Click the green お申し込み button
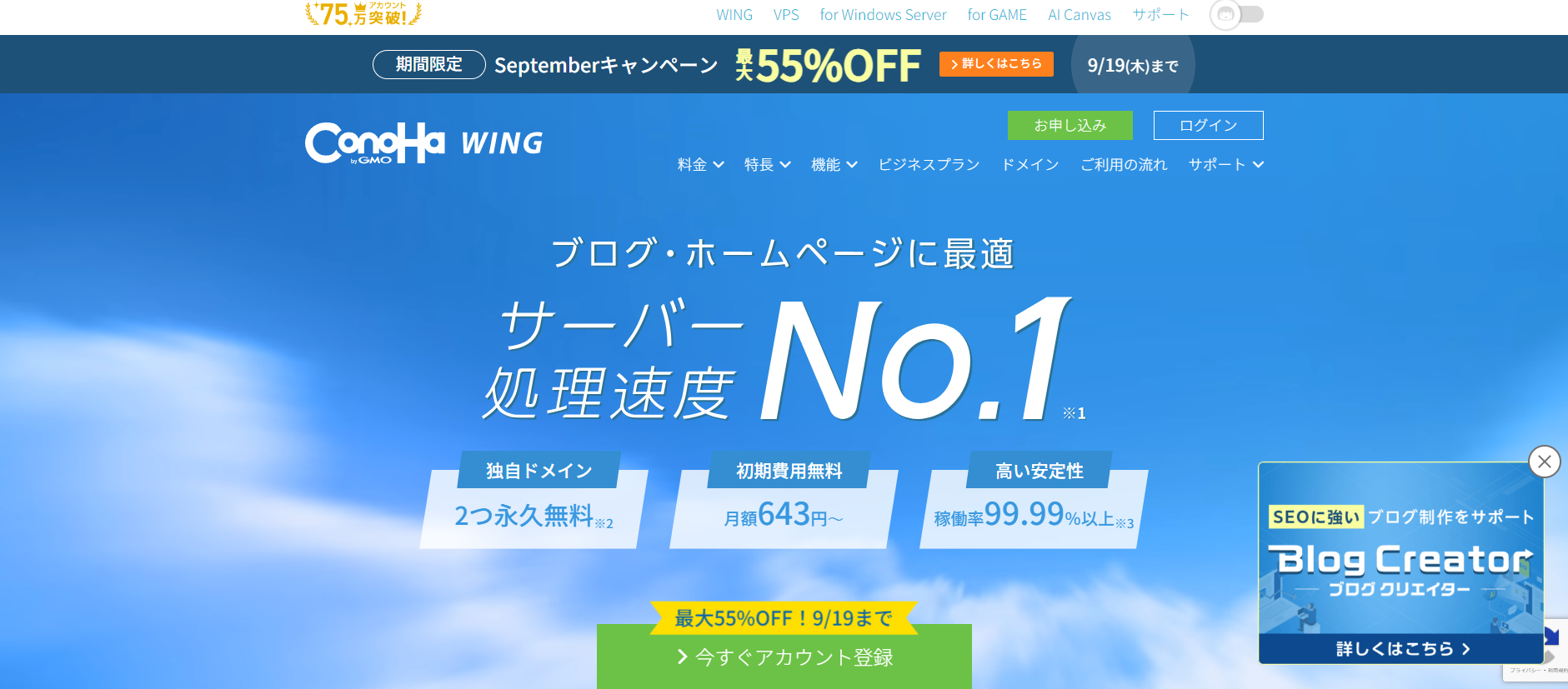Screen dimensions: 1568x689 [1070, 125]
